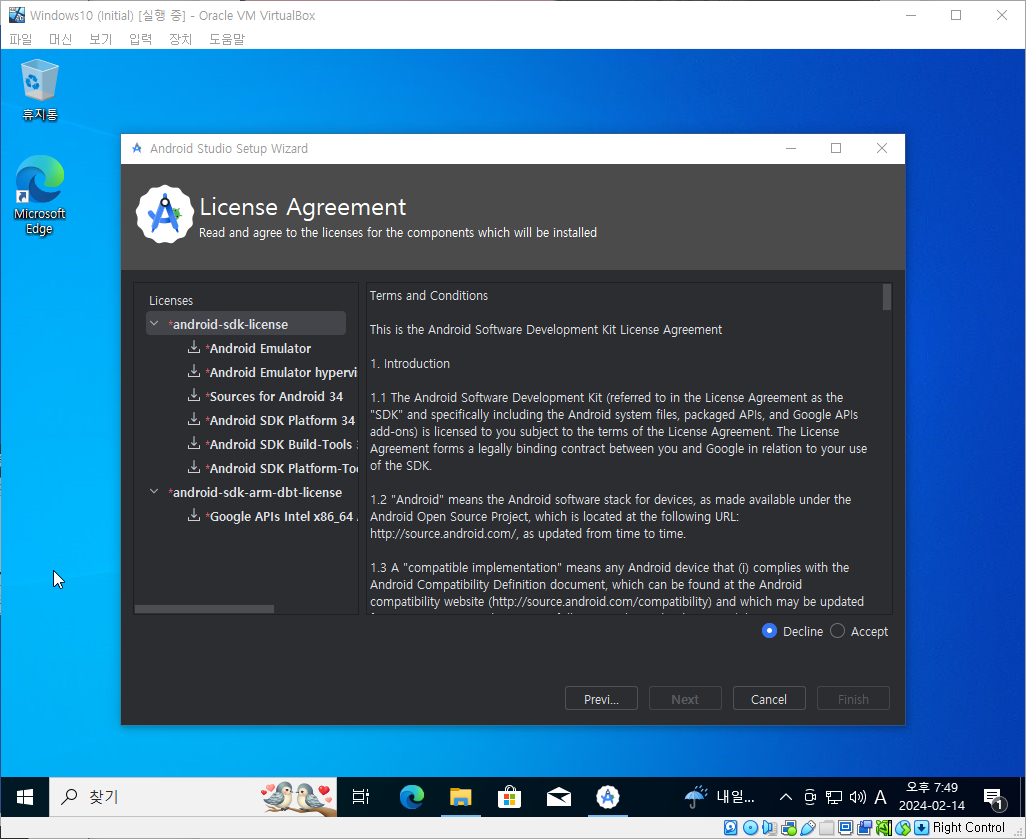Click the license text vertical scrollbar thumb
The width and height of the screenshot is (1026, 839).
click(x=887, y=296)
